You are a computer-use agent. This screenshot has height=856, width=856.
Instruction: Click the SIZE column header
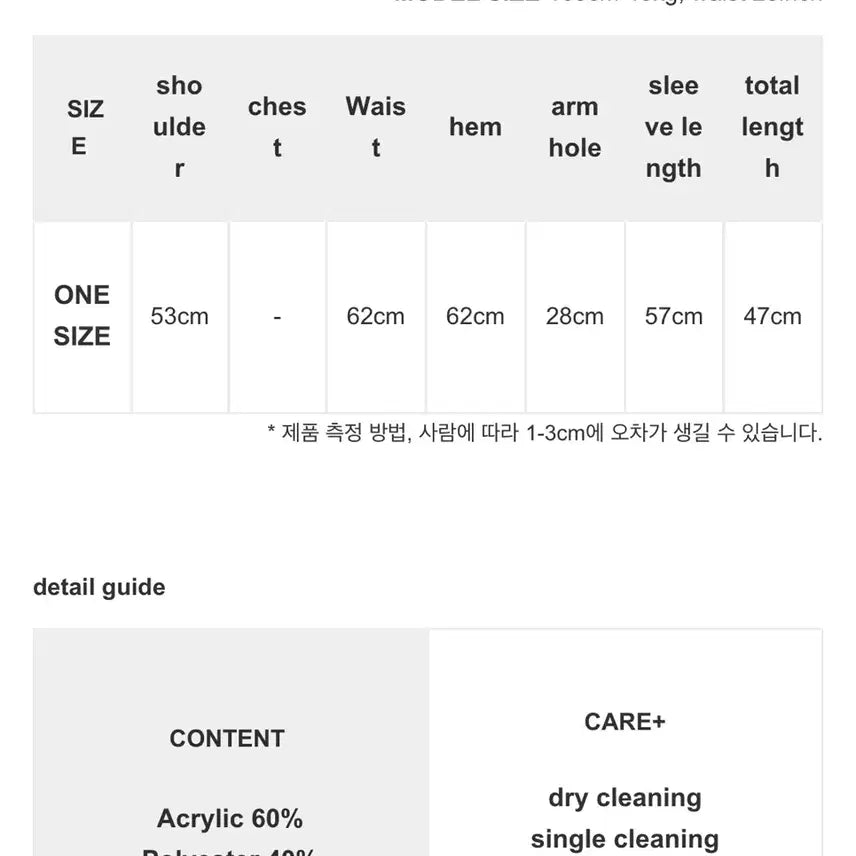[x=82, y=128]
